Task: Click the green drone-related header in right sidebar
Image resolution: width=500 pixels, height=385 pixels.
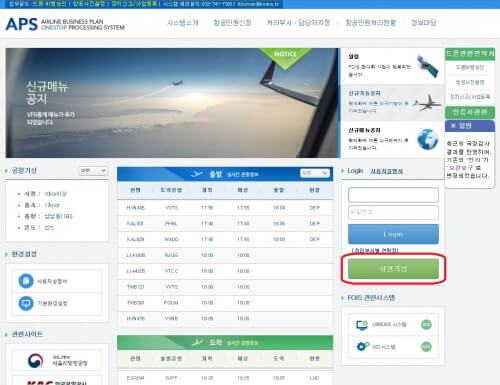Action: tap(470, 54)
